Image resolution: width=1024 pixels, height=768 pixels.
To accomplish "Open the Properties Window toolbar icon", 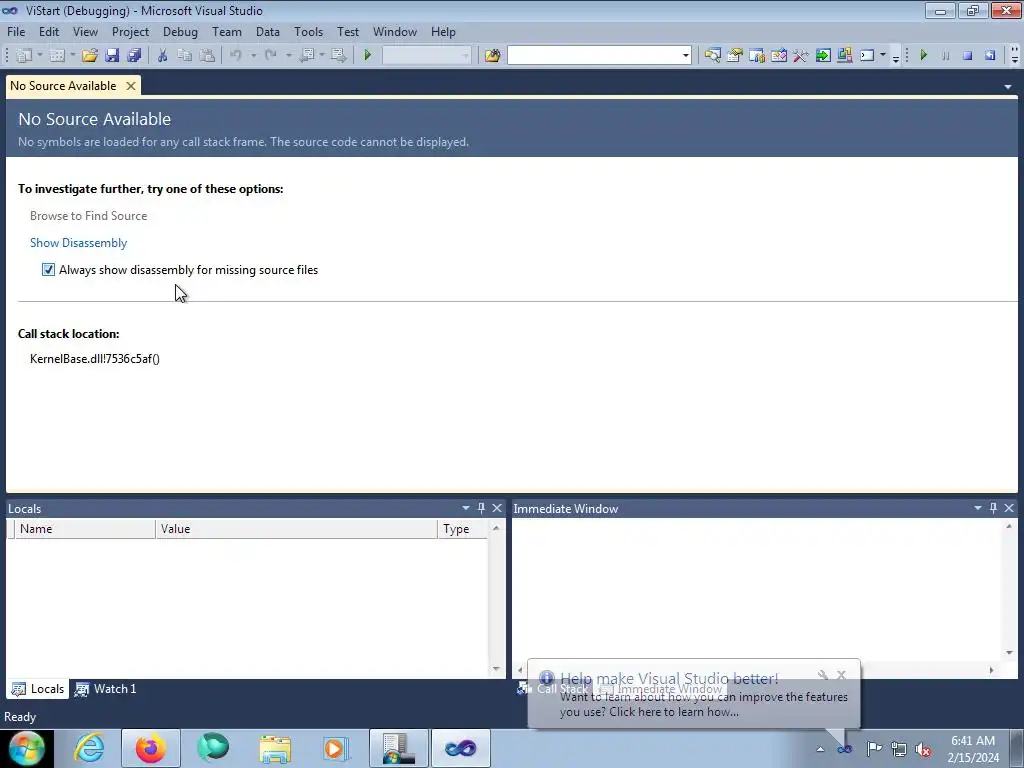I will (x=735, y=56).
